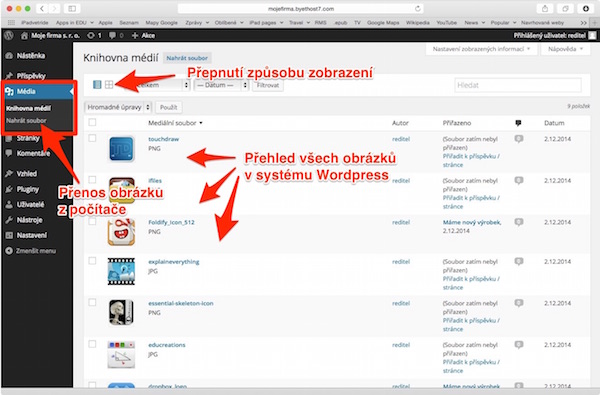The width and height of the screenshot is (600, 395).
Task: Expand Nastavení zobrazených informací panel
Action: [481, 49]
